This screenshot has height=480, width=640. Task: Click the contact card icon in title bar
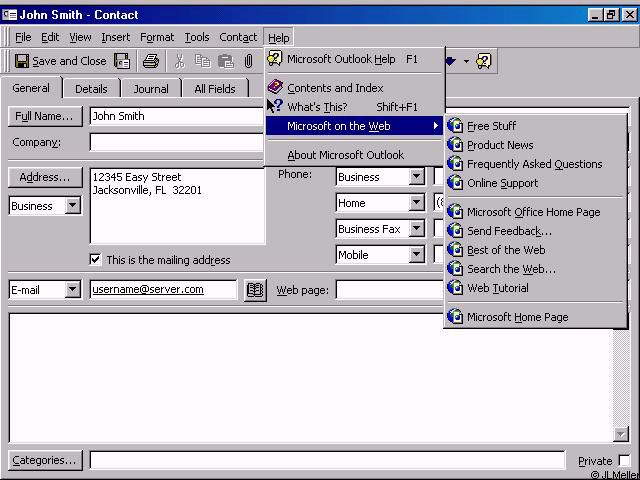pos(9,15)
